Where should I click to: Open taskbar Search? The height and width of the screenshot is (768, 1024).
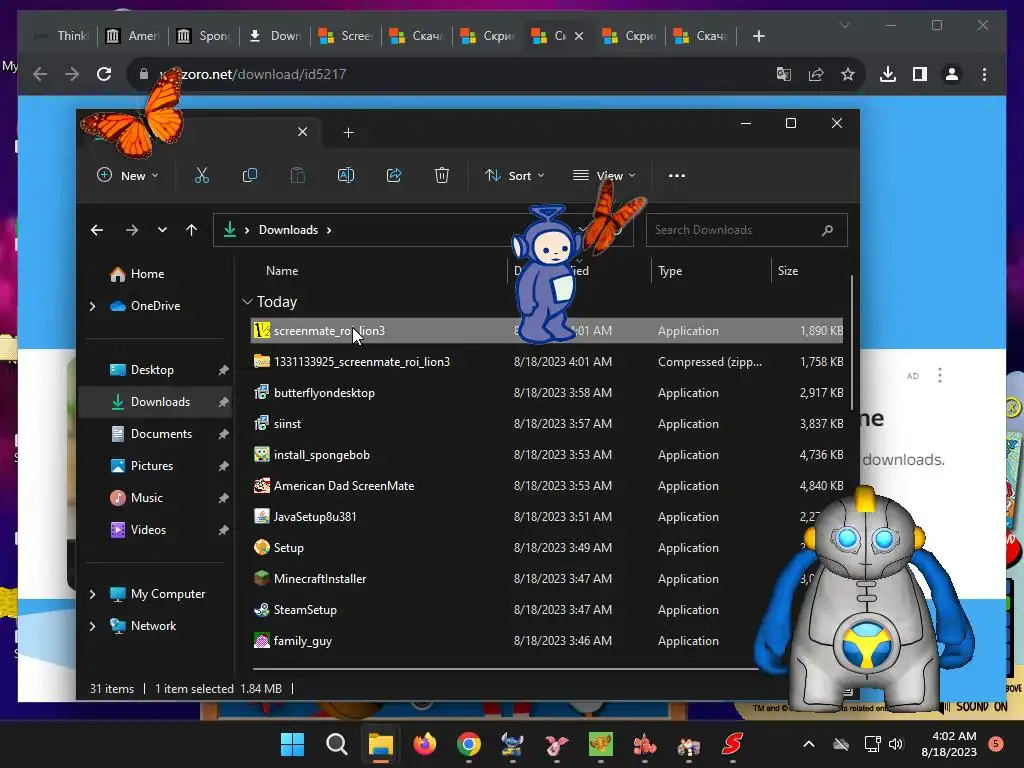tap(337, 744)
